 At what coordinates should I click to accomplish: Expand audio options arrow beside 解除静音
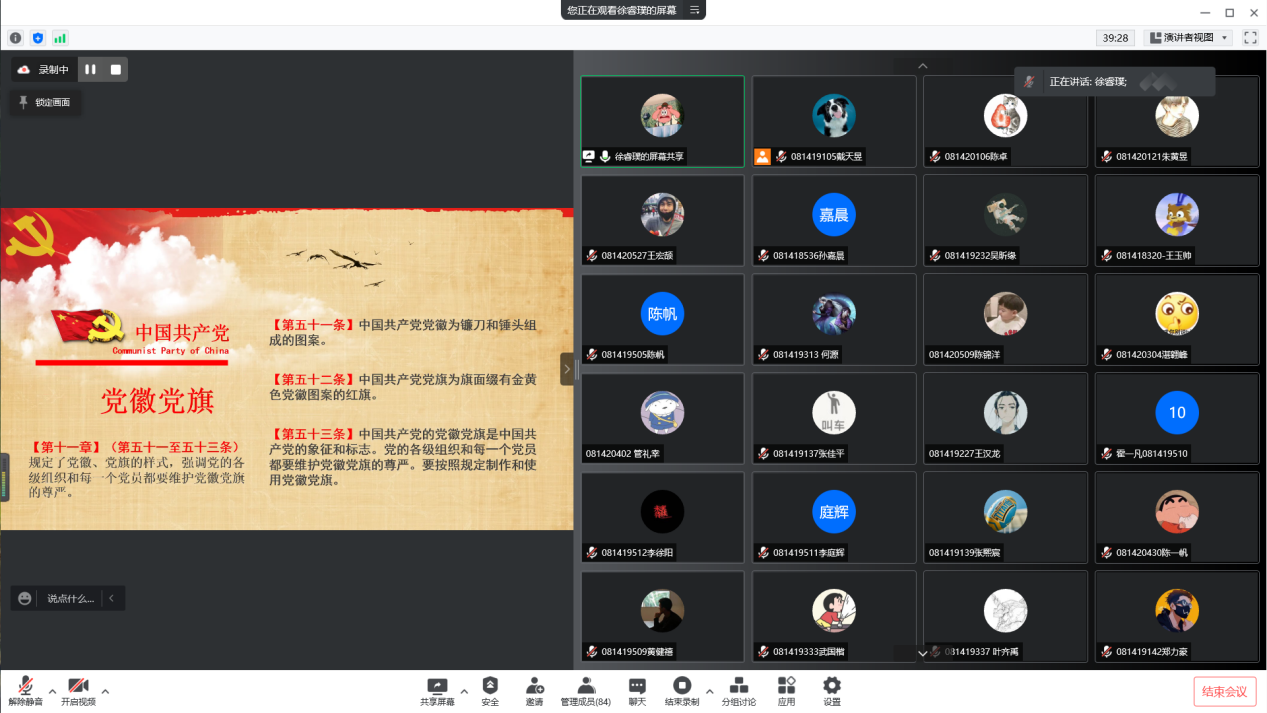click(x=53, y=691)
